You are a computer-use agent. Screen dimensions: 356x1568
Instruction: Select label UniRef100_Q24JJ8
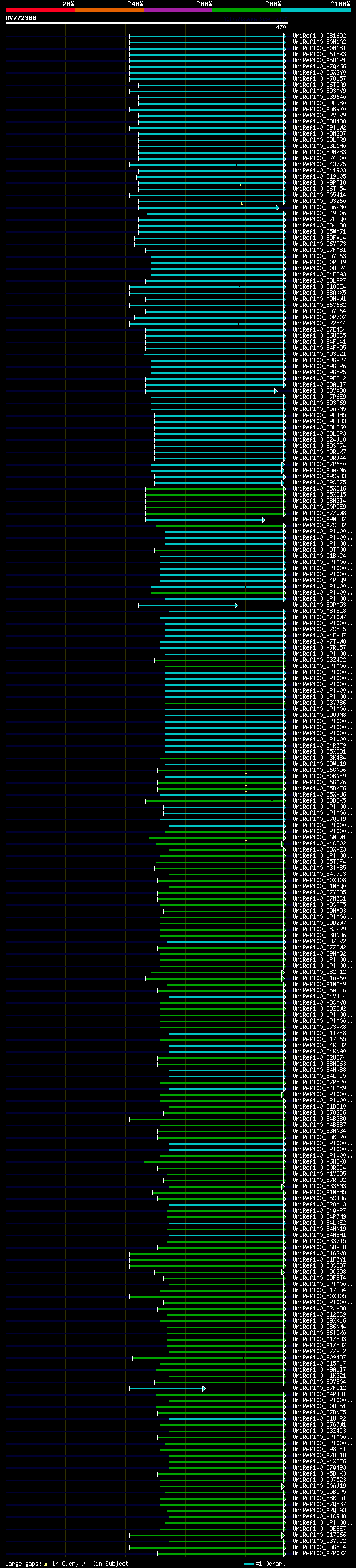click(319, 439)
